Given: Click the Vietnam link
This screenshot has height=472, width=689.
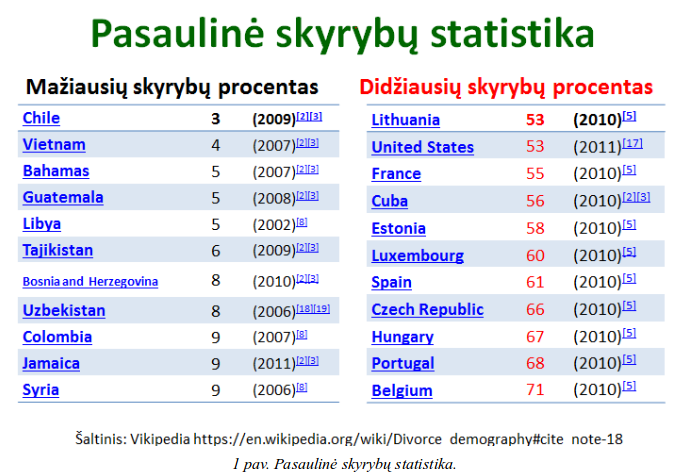Looking at the screenshot, I should [53, 145].
